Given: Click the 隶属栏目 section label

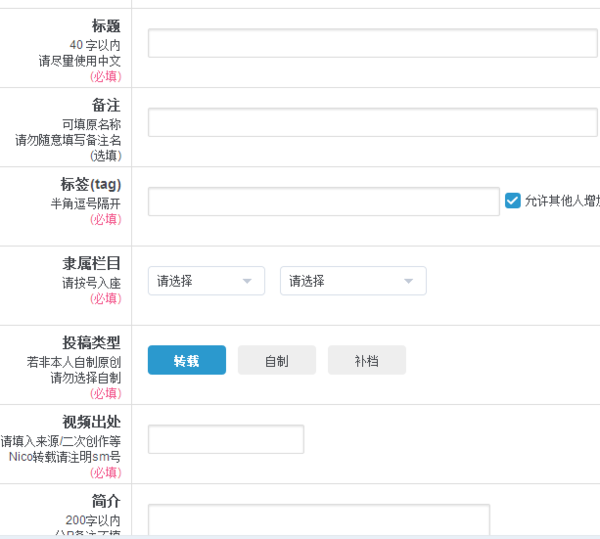Looking at the screenshot, I should tap(92, 263).
